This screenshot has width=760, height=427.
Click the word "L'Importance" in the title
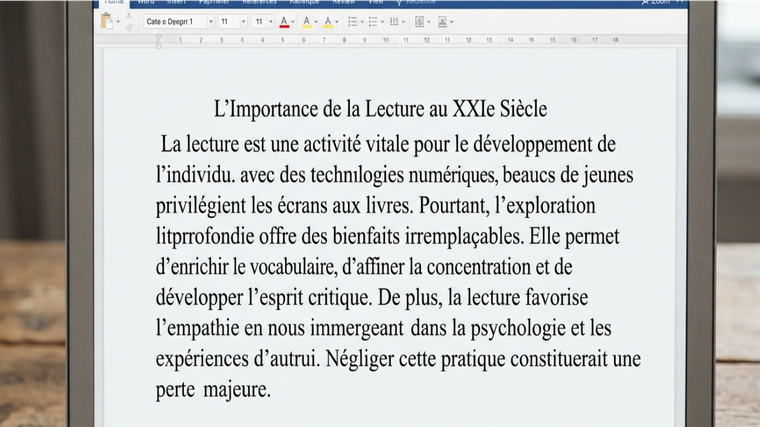point(265,110)
